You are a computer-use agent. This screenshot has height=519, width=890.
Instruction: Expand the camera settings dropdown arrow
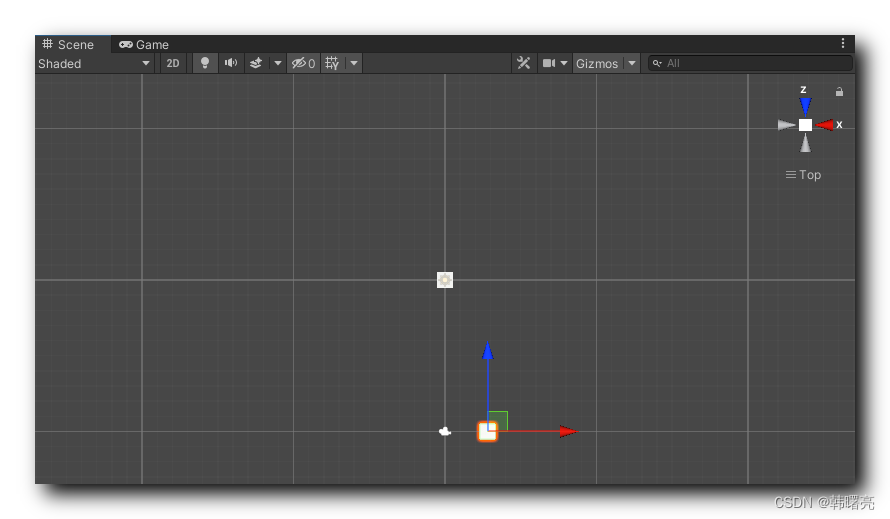tap(564, 63)
